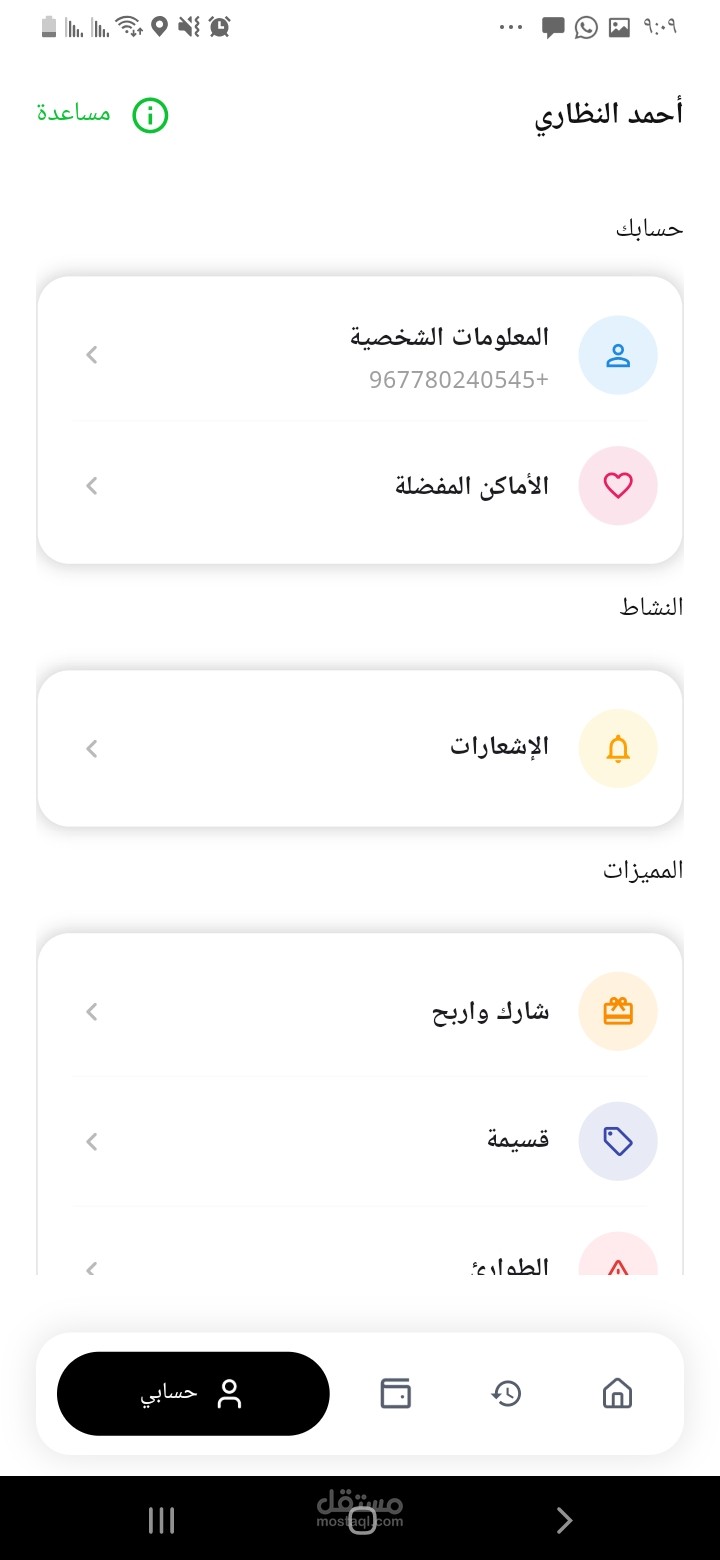The height and width of the screenshot is (1560, 720).
Task: Tap the pink heart favorite places icon
Action: pos(618,486)
